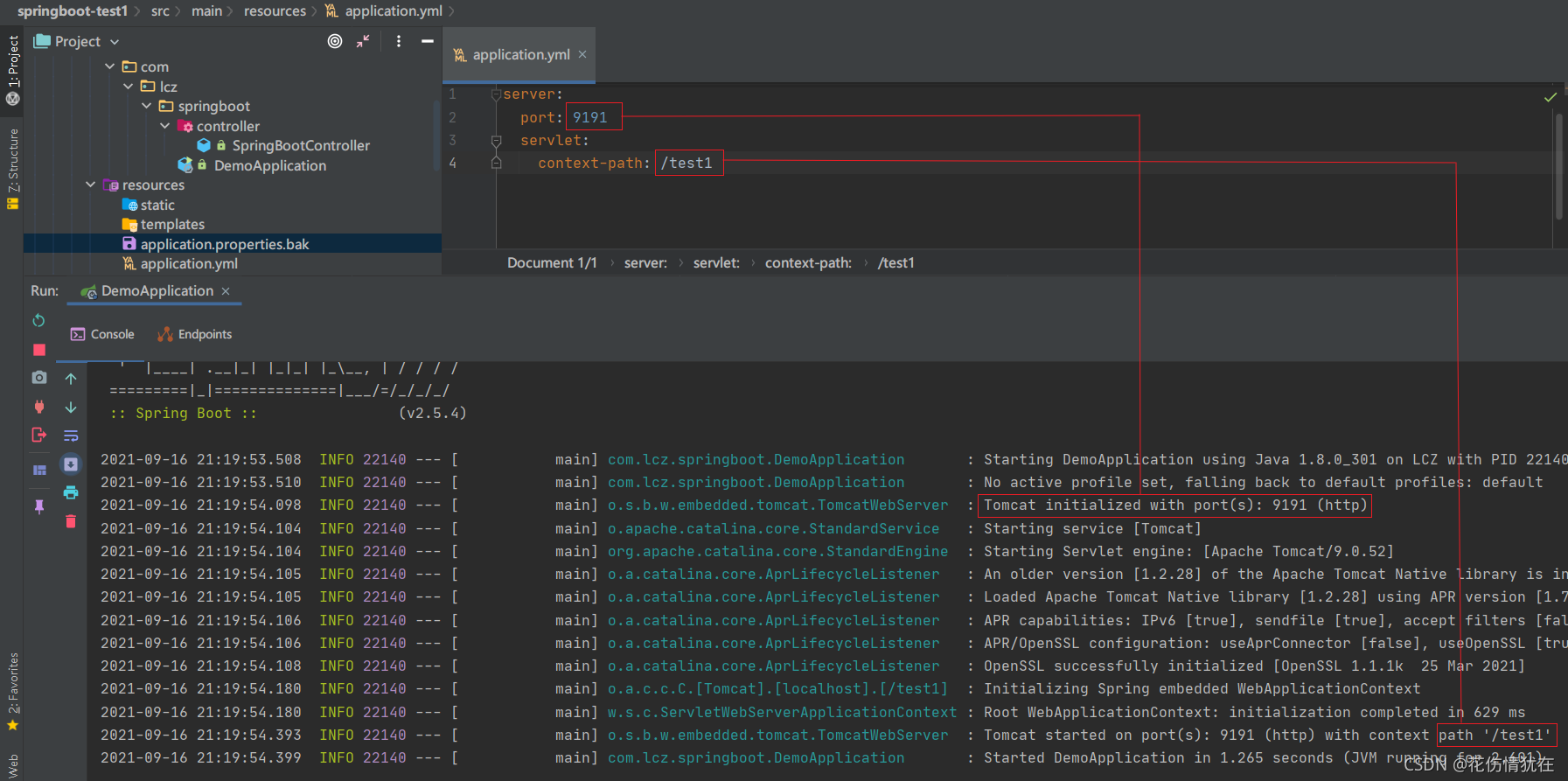The width and height of the screenshot is (1568, 781).
Task: Click the Print console output icon
Action: (71, 492)
